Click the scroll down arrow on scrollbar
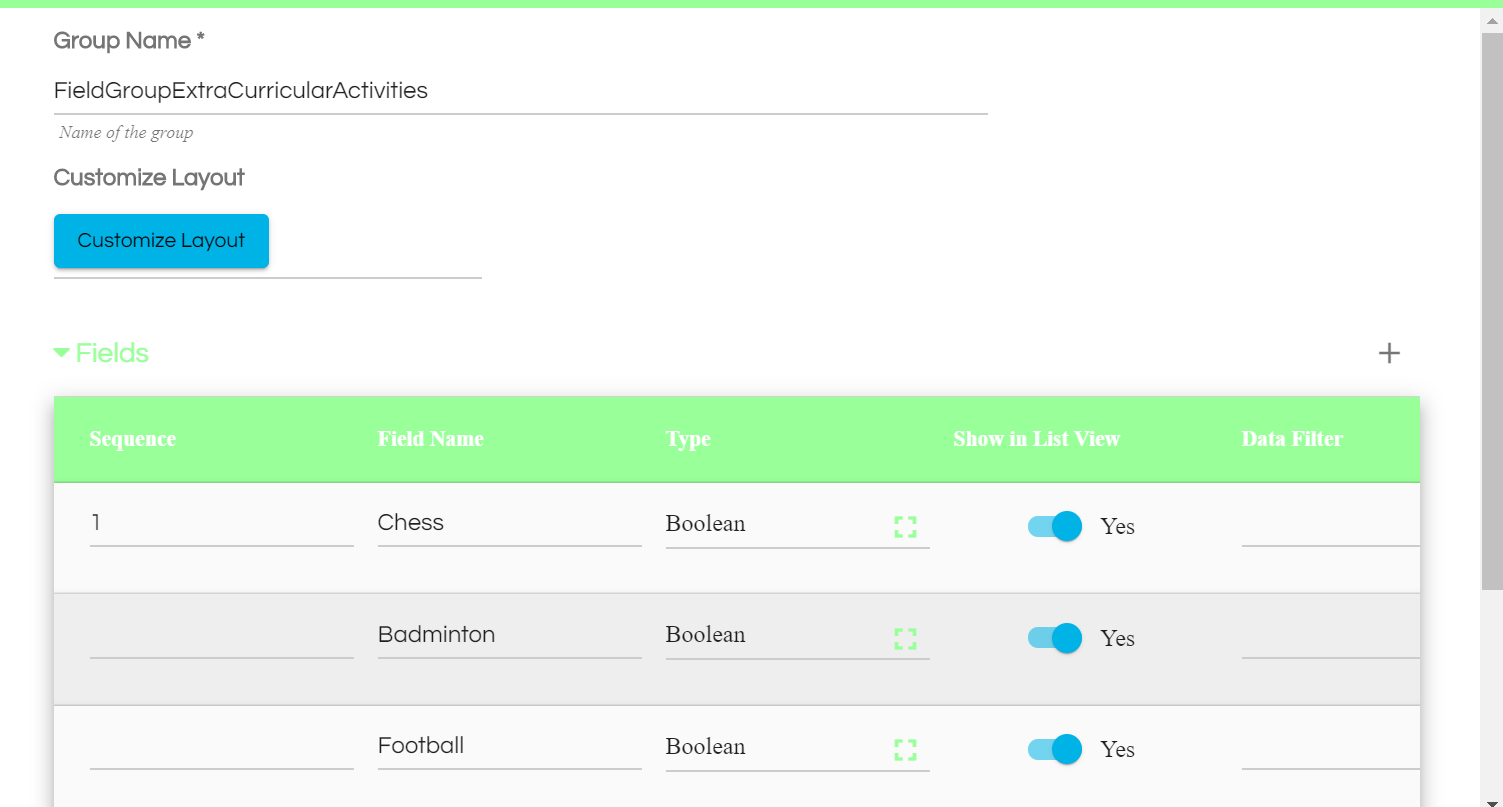 tap(1491, 799)
